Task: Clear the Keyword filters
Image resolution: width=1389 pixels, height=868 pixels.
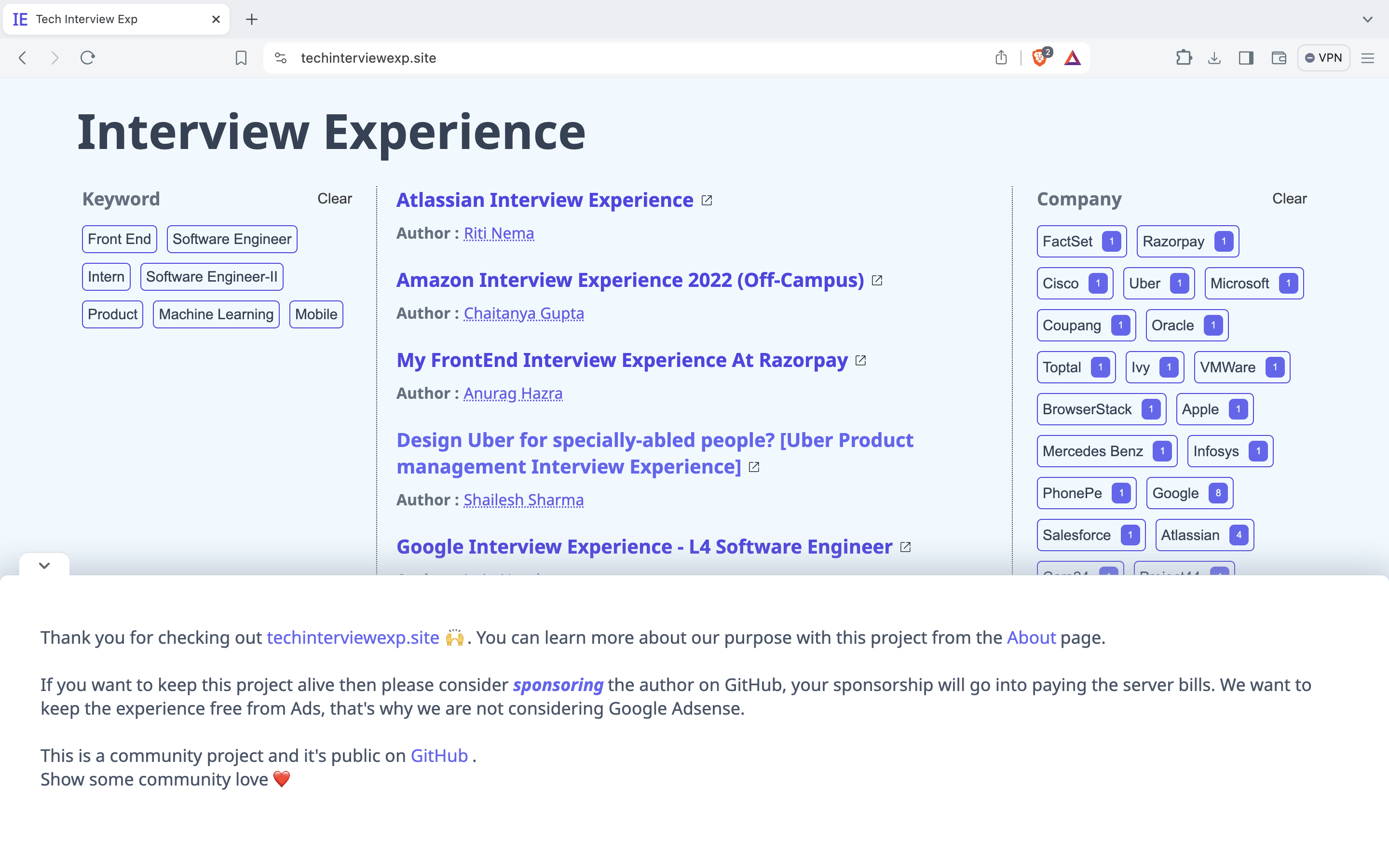Action: click(x=335, y=199)
